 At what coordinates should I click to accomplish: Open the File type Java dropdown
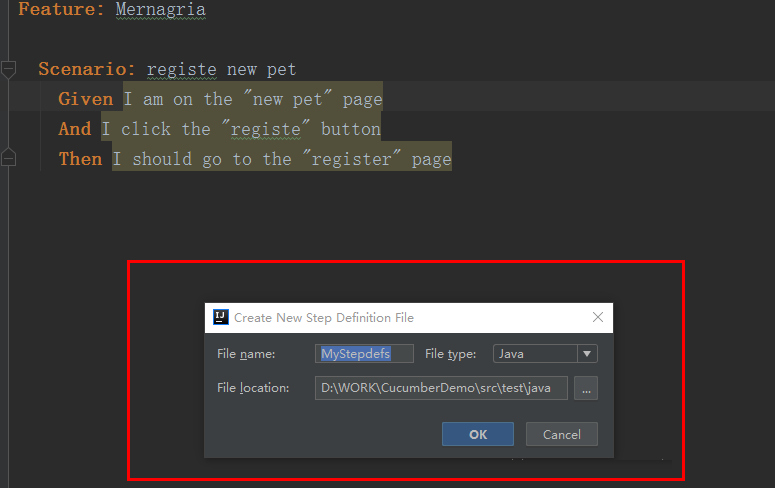click(x=545, y=354)
